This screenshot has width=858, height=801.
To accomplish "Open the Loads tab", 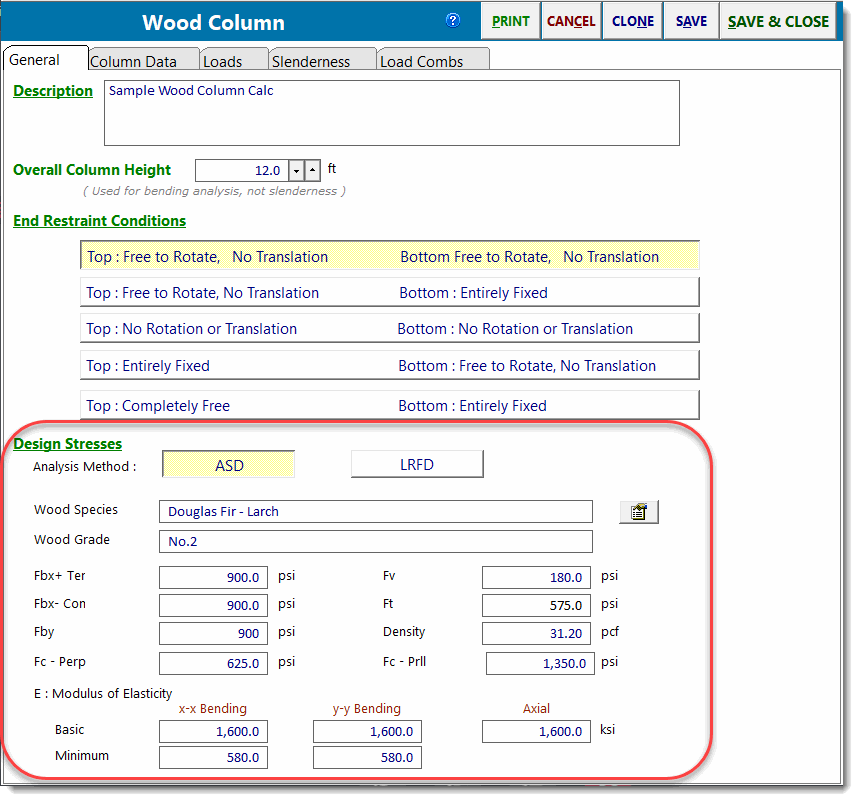I will 223,61.
